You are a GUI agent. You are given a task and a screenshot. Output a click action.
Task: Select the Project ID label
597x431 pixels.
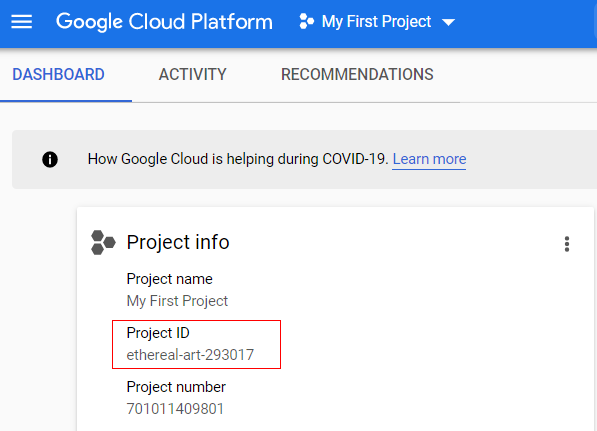pyautogui.click(x=158, y=333)
